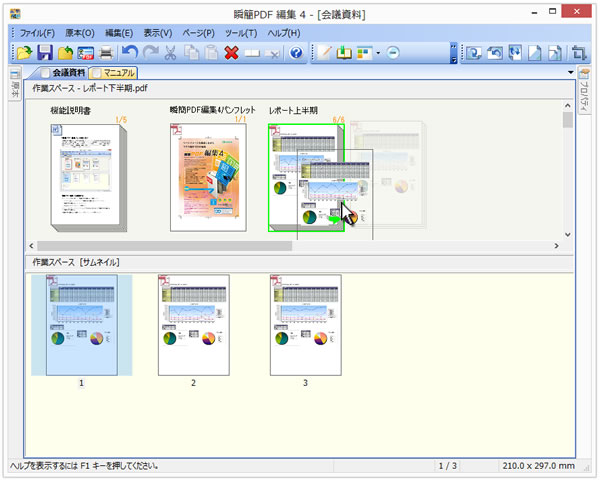Click the source pane scroll up arrow

[568, 105]
